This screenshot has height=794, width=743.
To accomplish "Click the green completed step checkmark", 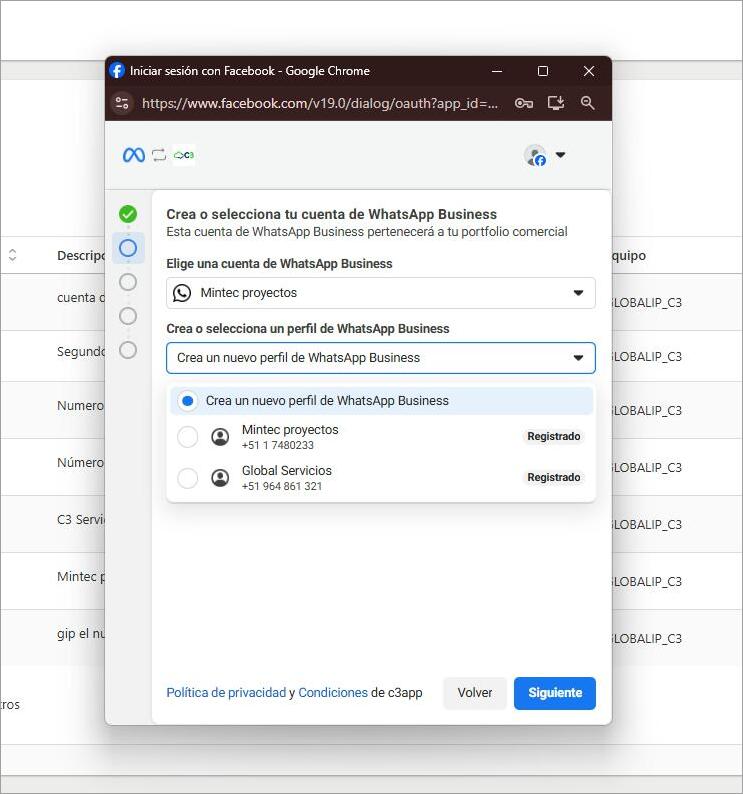I will coord(128,214).
